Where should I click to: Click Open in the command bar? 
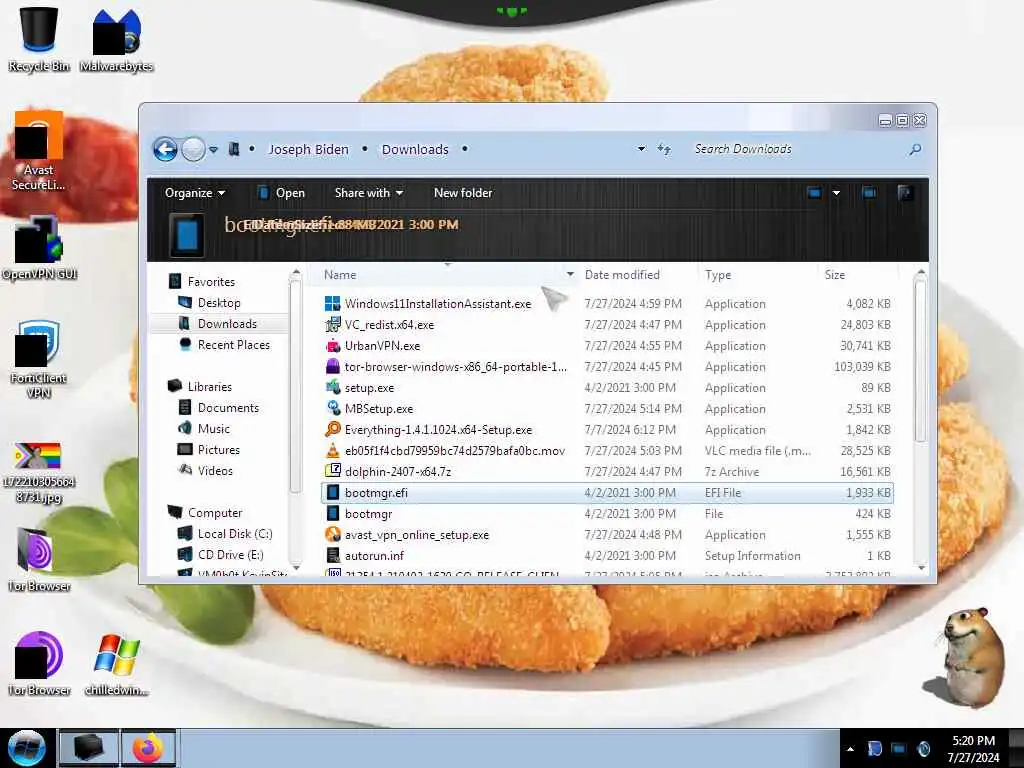[281, 193]
